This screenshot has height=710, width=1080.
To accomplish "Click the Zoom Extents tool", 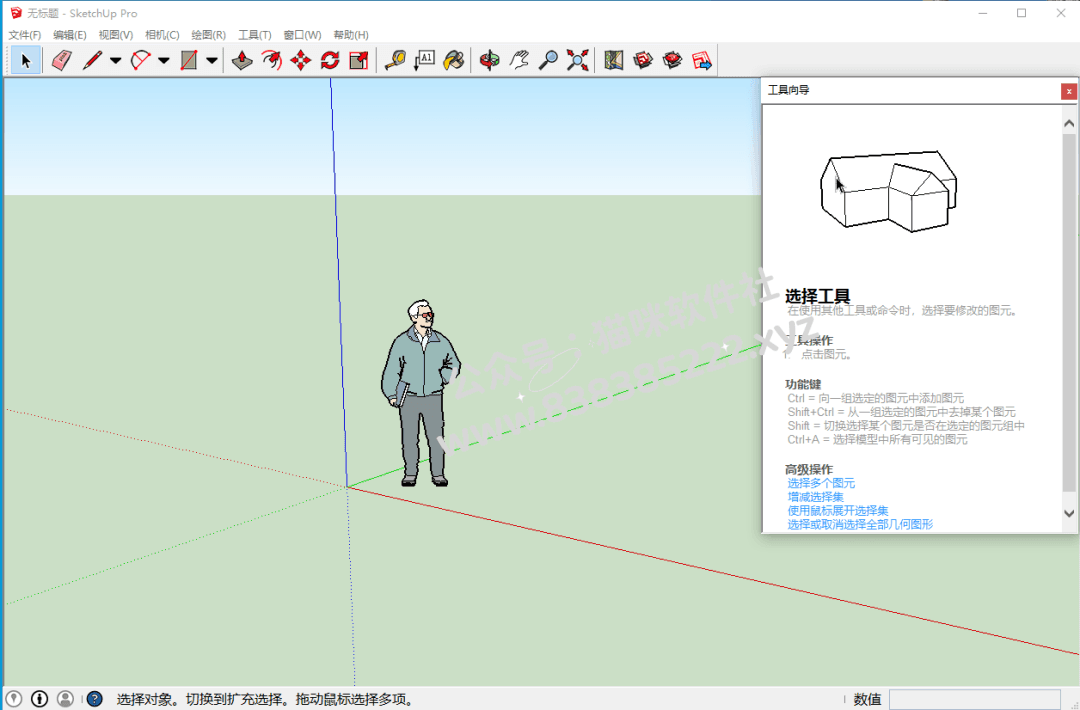I will coord(577,61).
